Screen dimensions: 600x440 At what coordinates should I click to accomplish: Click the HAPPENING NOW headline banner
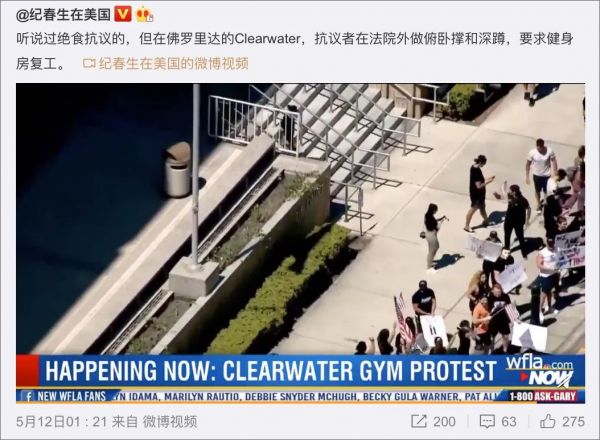click(x=271, y=371)
